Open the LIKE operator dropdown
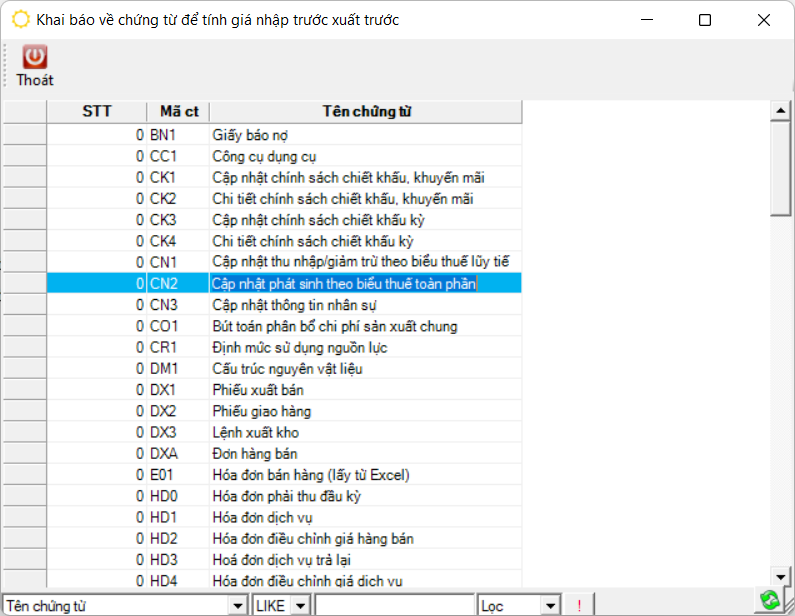Viewport: 795px width, 616px height. coord(302,606)
